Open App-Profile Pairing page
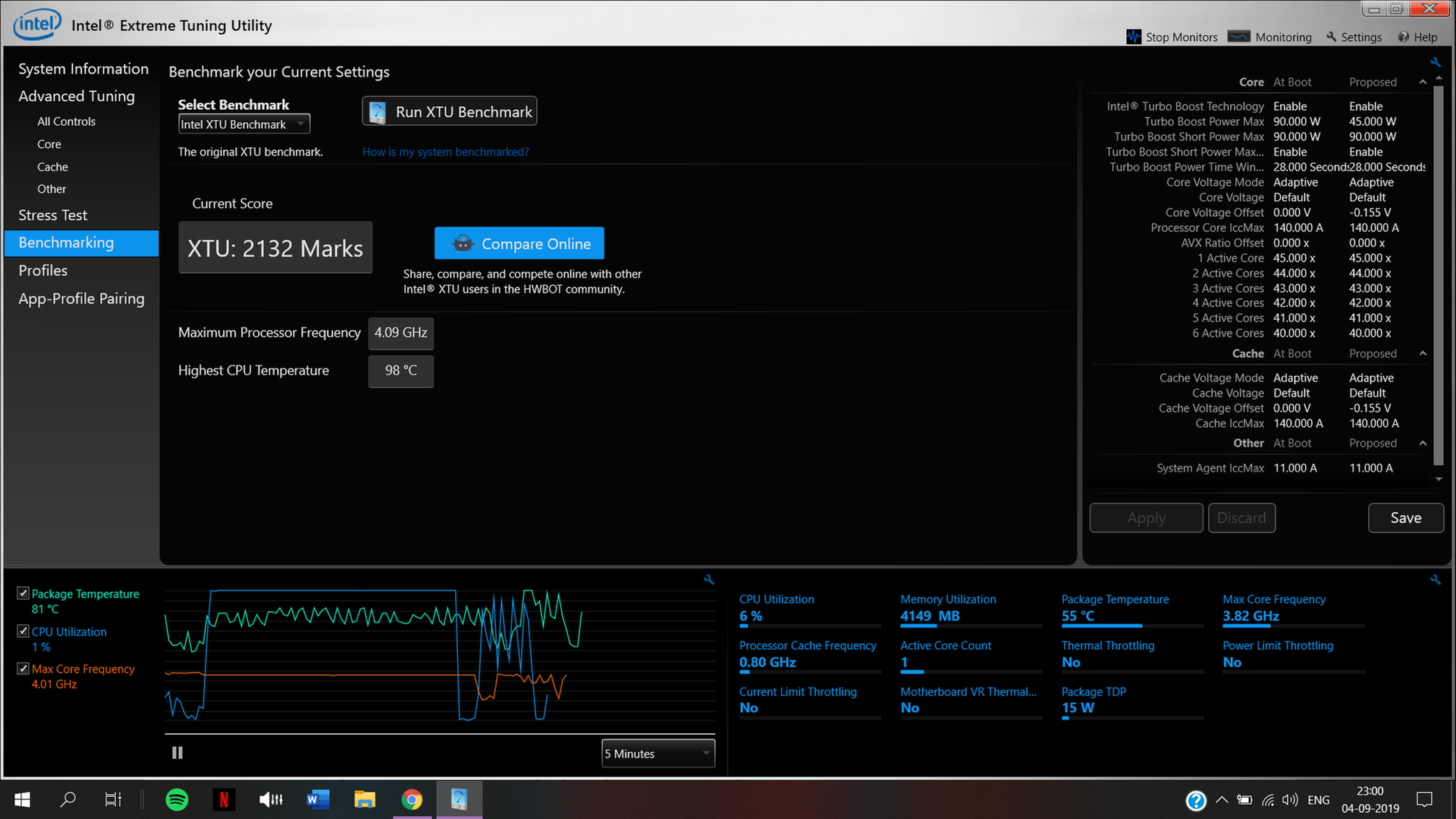This screenshot has width=1456, height=819. coord(81,299)
